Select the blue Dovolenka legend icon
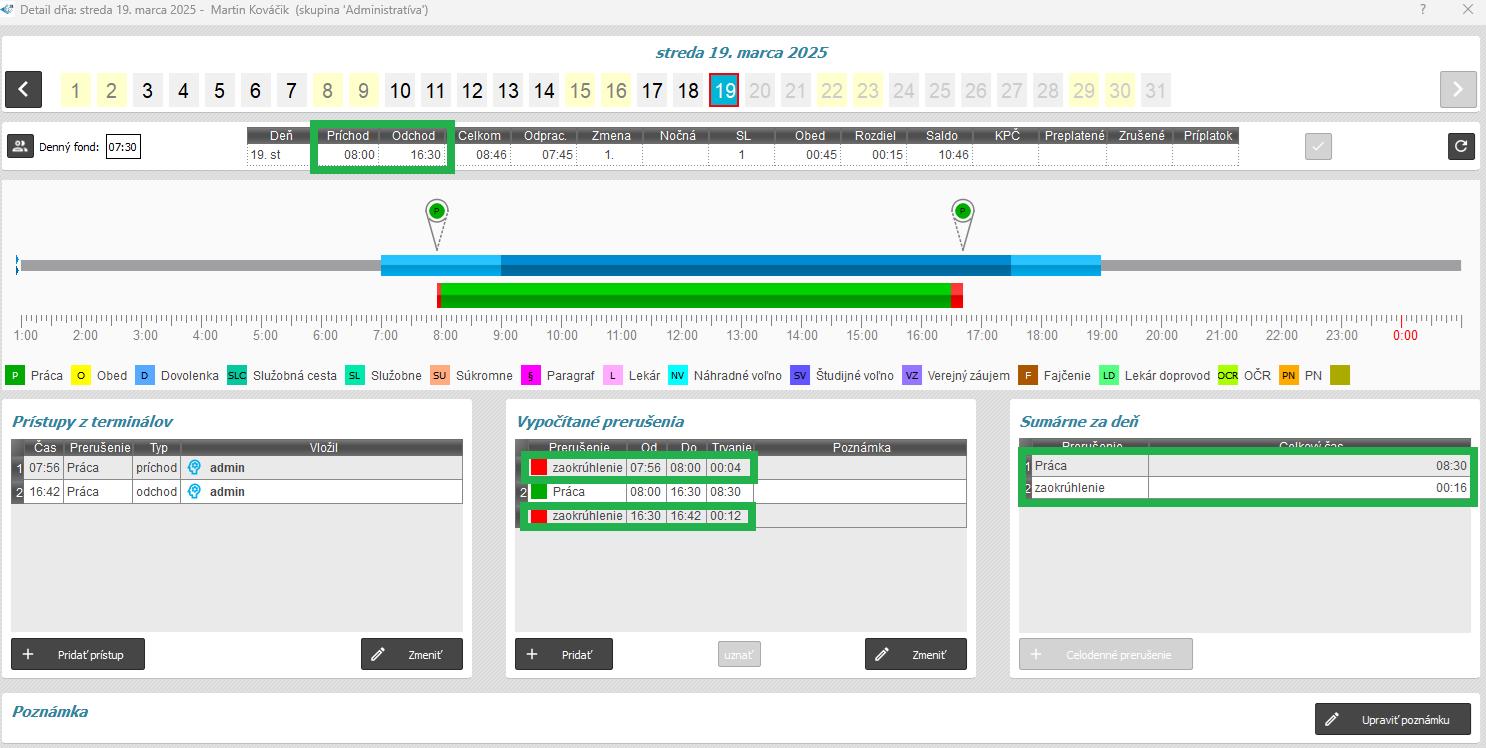The image size is (1486, 748). pyautogui.click(x=144, y=376)
